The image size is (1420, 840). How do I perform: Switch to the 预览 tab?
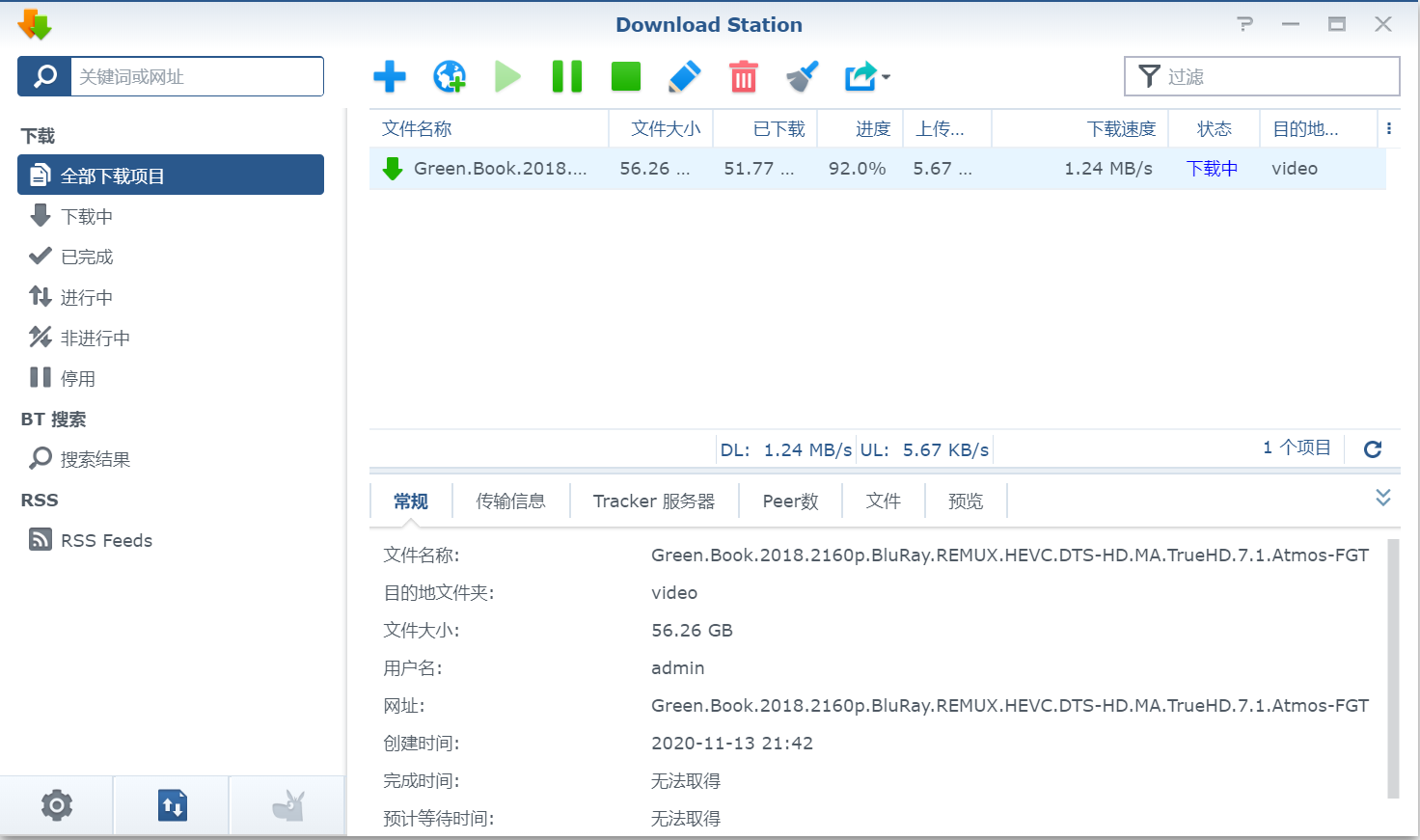(x=966, y=501)
